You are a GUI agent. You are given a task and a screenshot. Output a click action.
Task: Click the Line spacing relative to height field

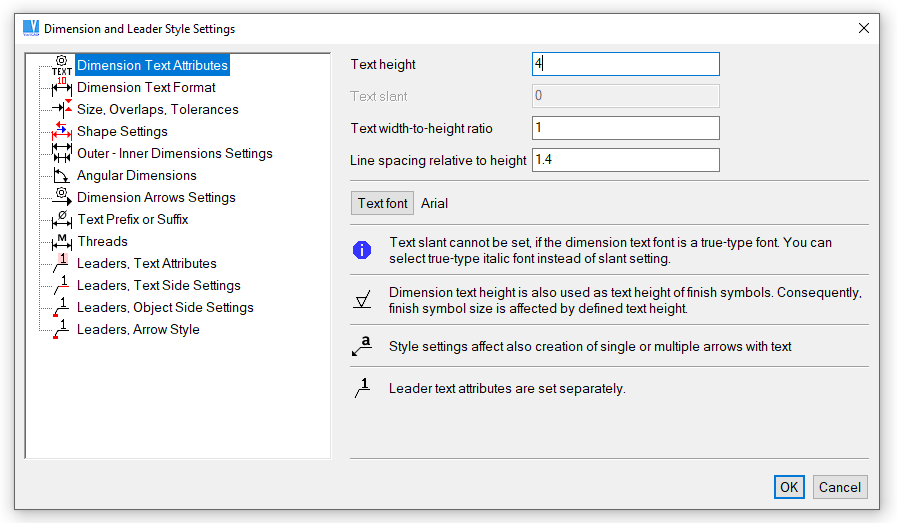click(x=625, y=160)
